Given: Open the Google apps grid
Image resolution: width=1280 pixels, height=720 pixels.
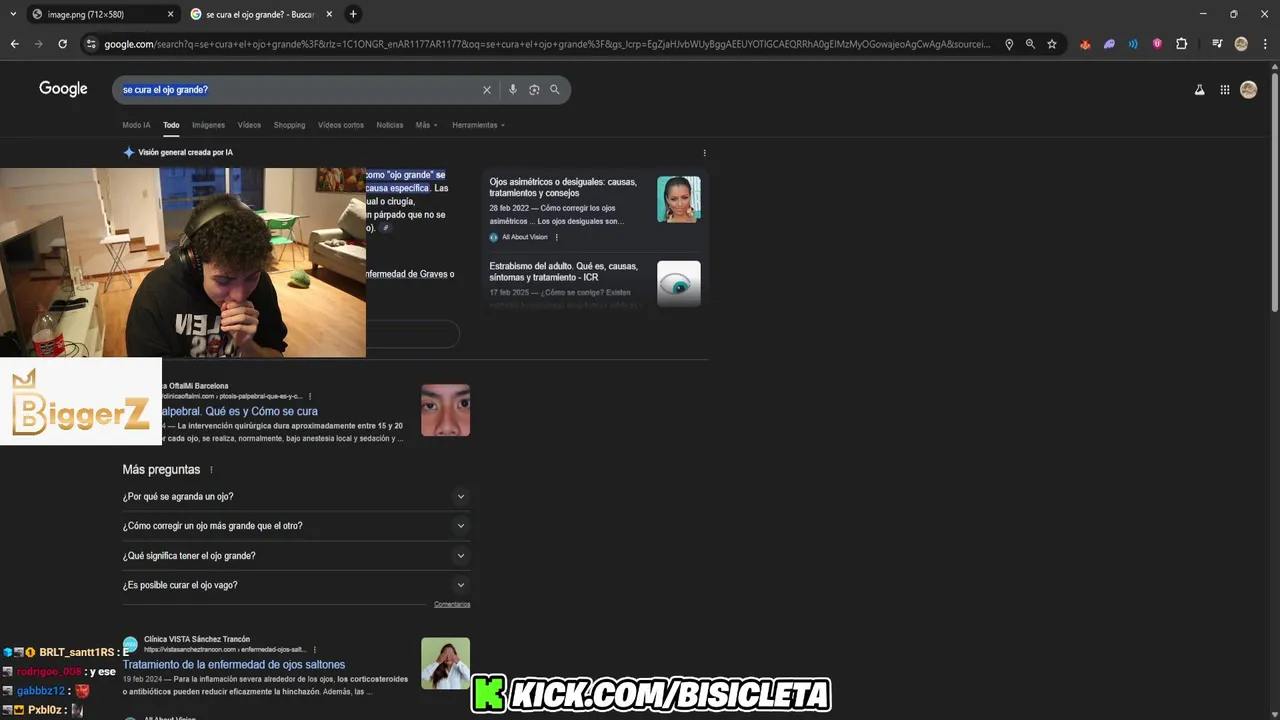Looking at the screenshot, I should point(1225,90).
